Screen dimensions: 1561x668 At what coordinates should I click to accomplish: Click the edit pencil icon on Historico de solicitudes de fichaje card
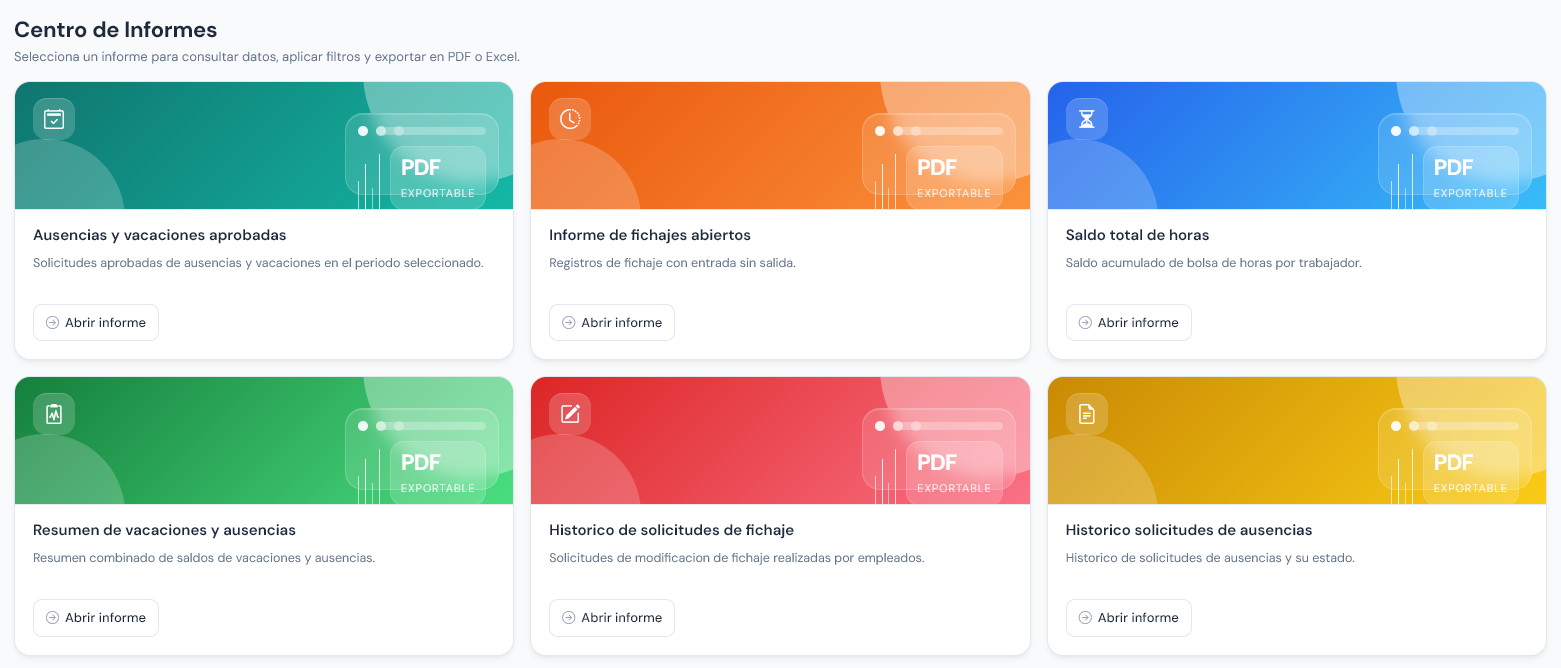click(570, 414)
